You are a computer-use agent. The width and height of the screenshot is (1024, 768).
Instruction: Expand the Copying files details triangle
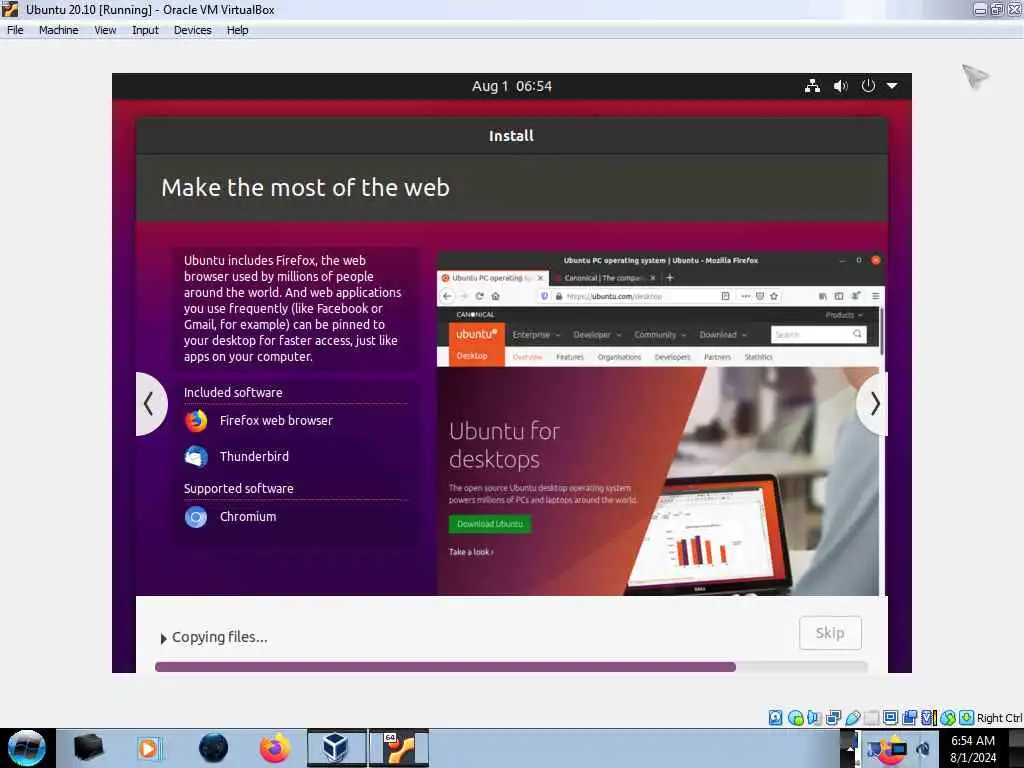(163, 638)
